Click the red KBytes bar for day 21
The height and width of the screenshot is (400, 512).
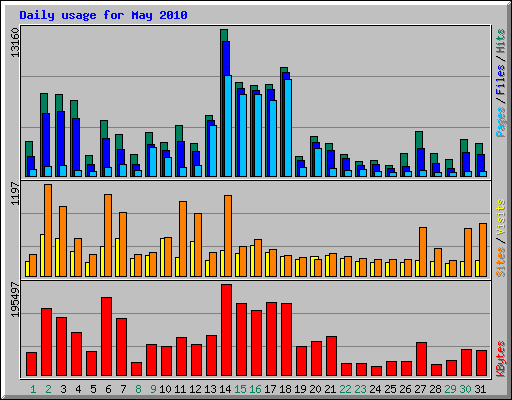click(331, 356)
